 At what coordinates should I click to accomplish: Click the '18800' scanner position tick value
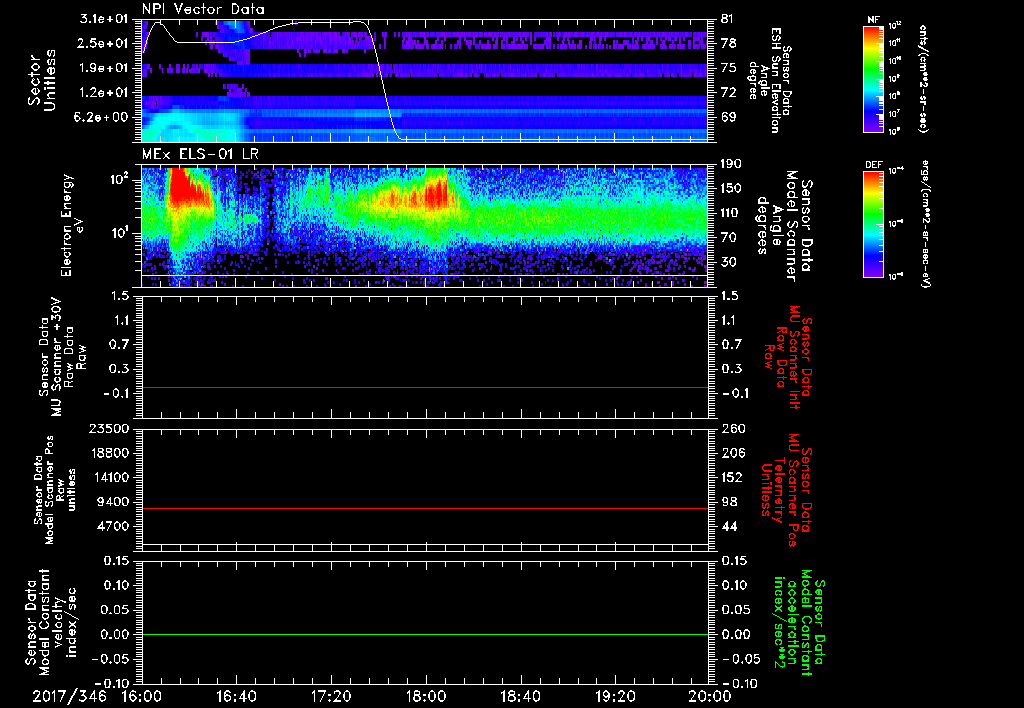coord(108,453)
